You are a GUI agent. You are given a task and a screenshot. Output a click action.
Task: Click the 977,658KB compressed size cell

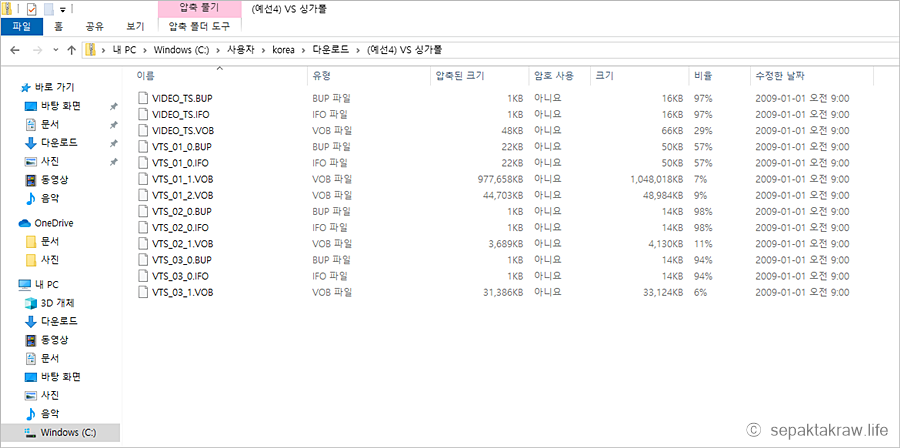point(499,179)
